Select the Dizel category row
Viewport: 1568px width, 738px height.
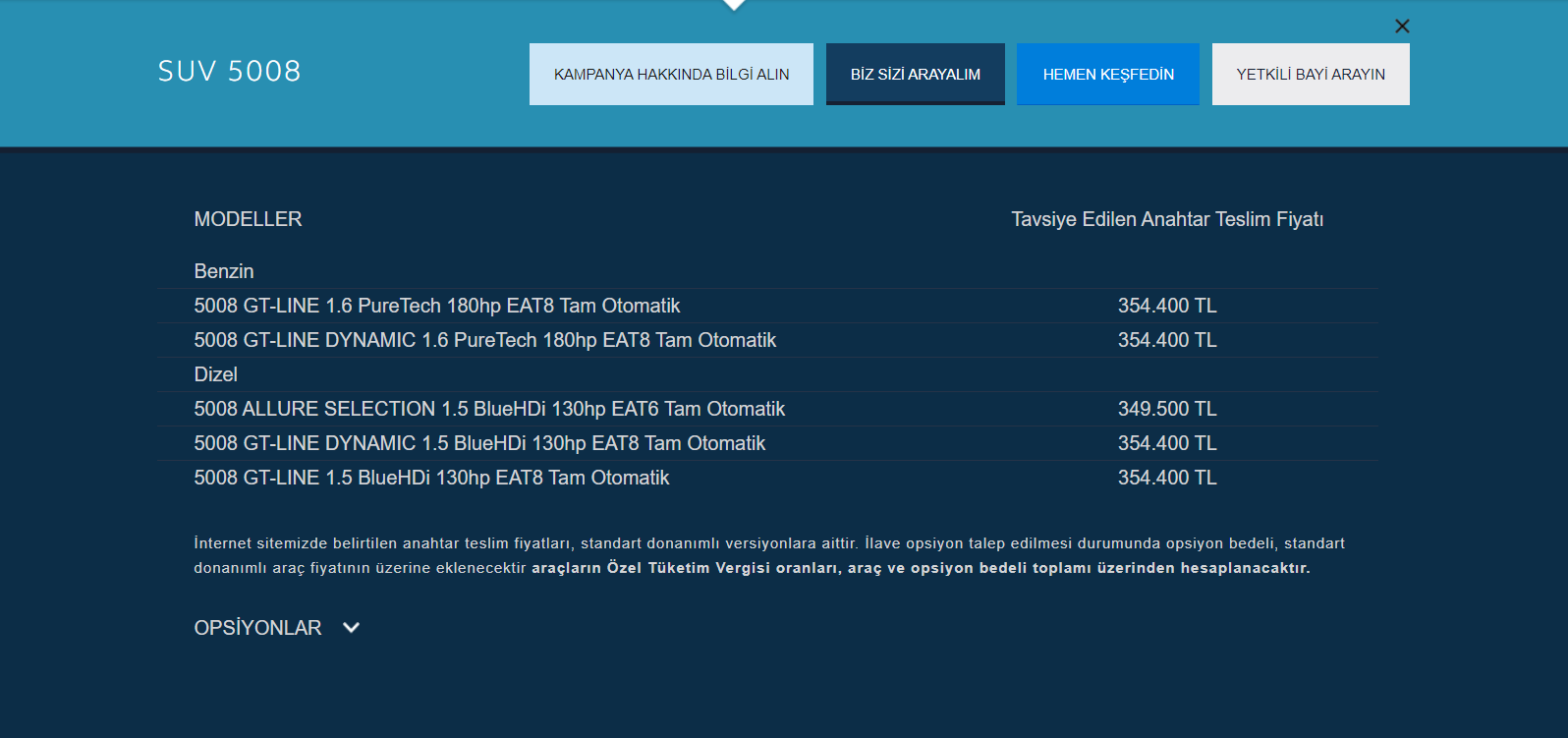pyautogui.click(x=767, y=374)
